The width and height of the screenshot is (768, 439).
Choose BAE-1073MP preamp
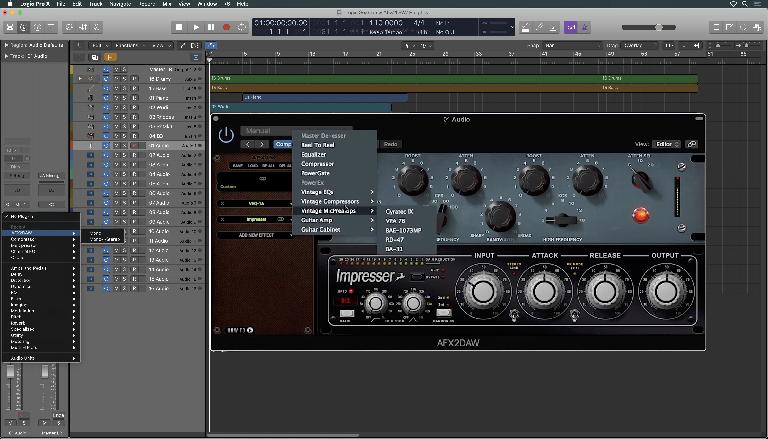tap(407, 230)
